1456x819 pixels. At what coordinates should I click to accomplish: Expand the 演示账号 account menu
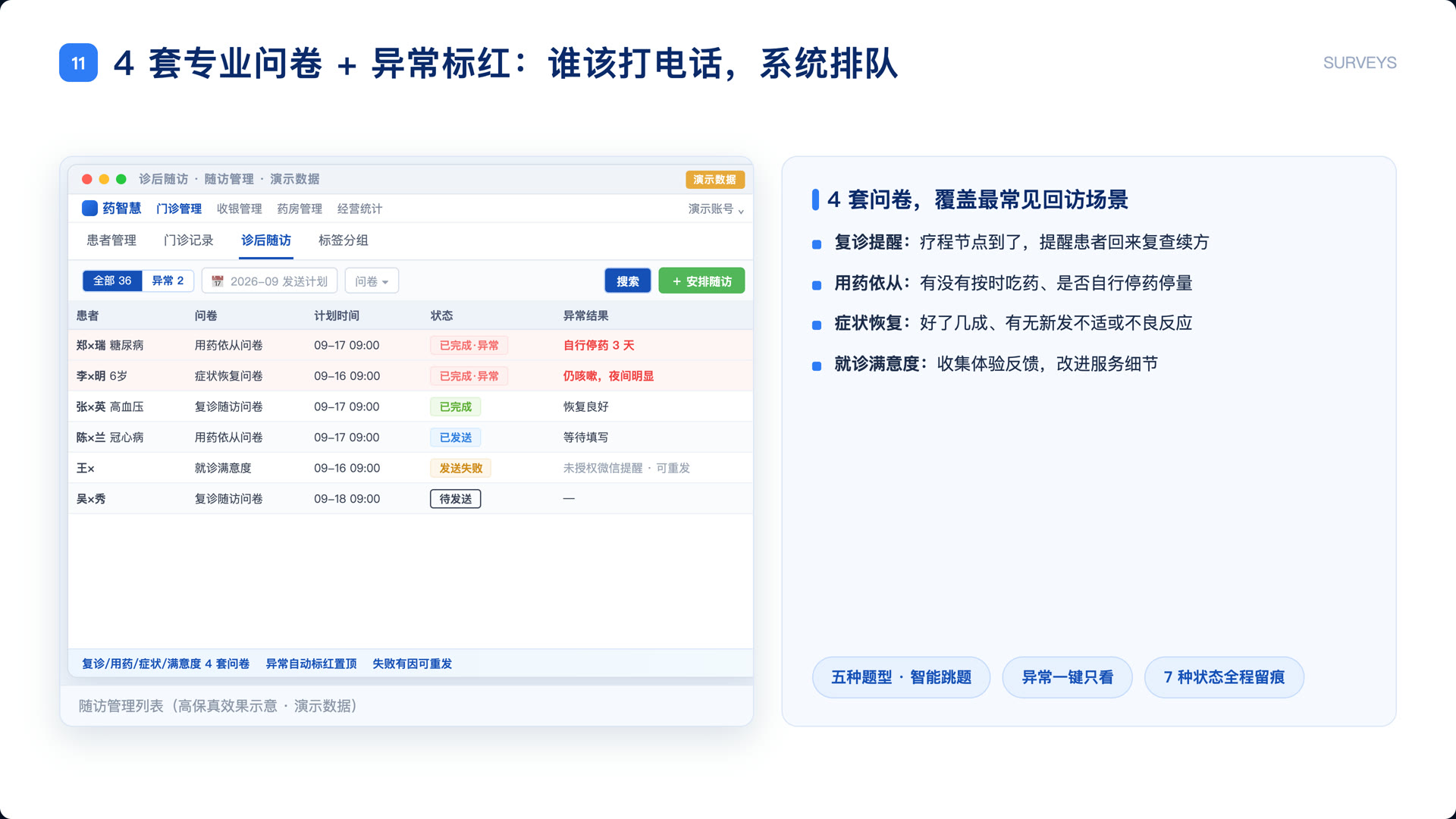(716, 209)
